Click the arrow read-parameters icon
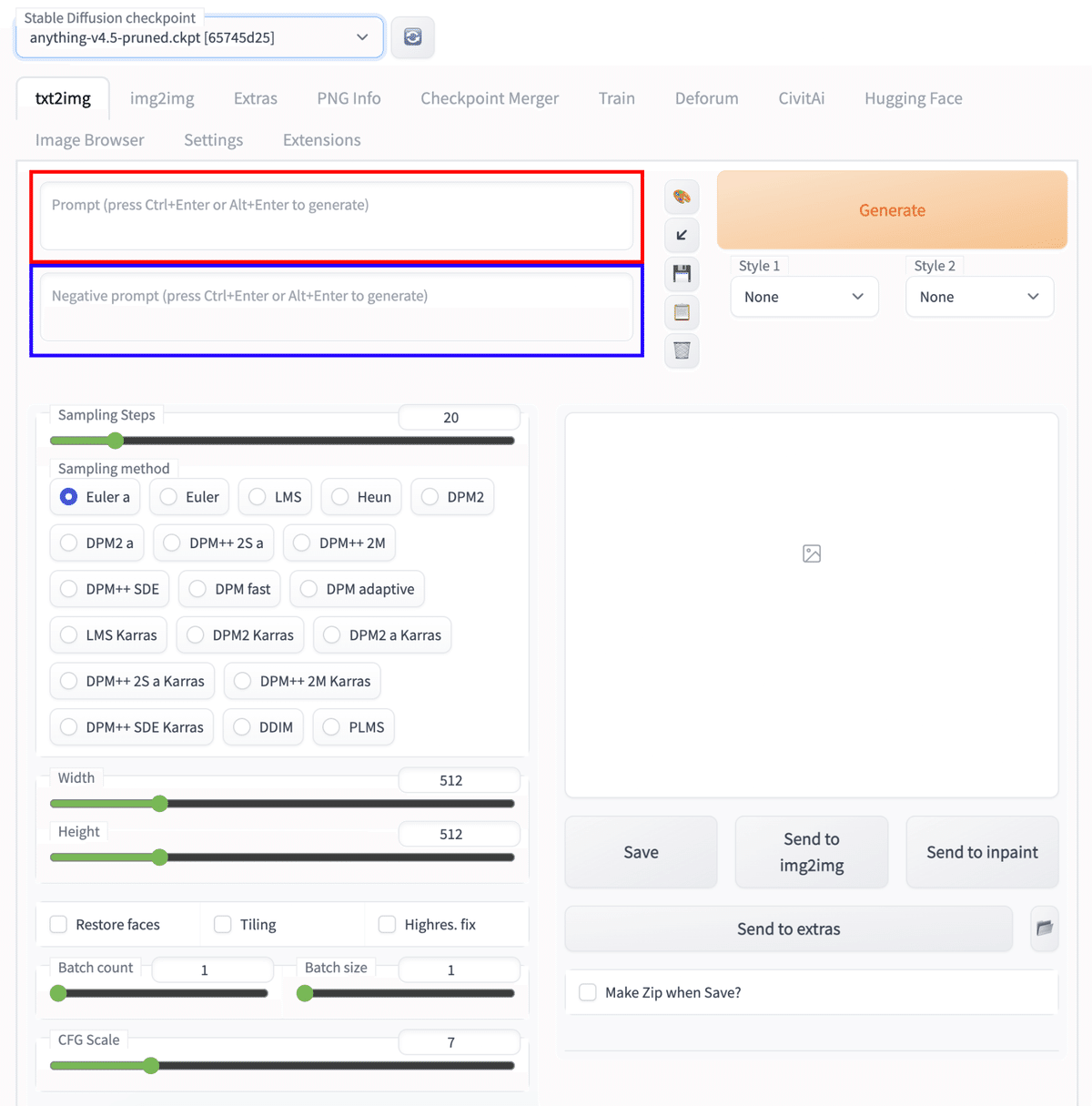1092x1106 pixels. coord(682,235)
